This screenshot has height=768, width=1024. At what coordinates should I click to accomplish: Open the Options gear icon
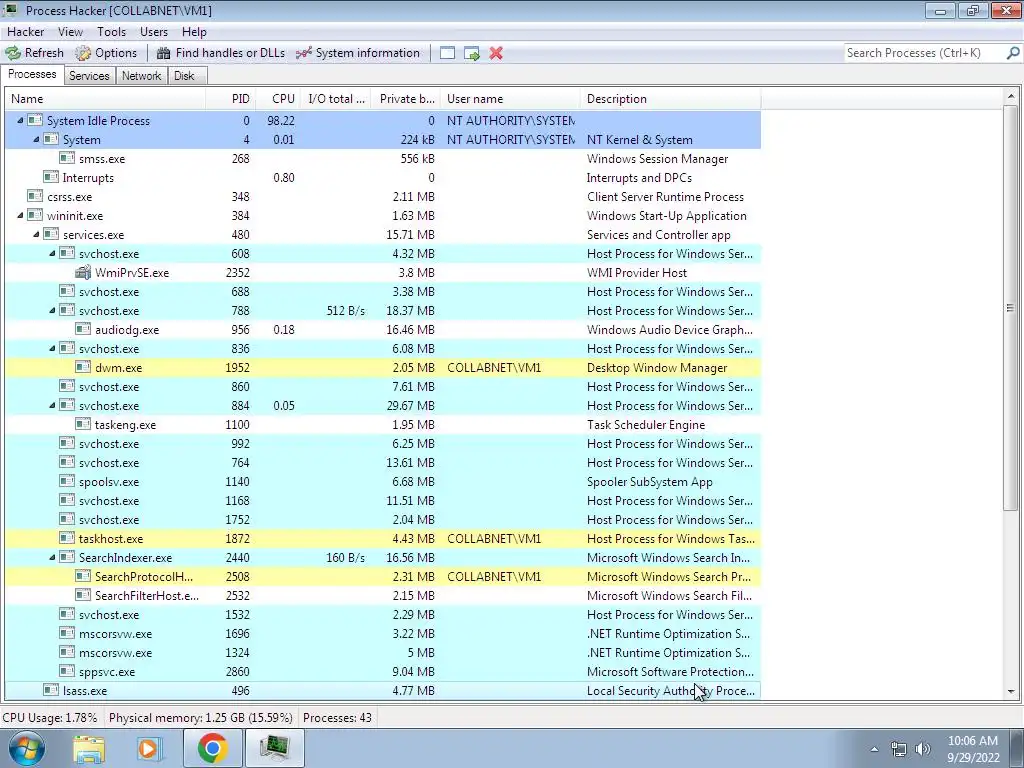tap(83, 53)
